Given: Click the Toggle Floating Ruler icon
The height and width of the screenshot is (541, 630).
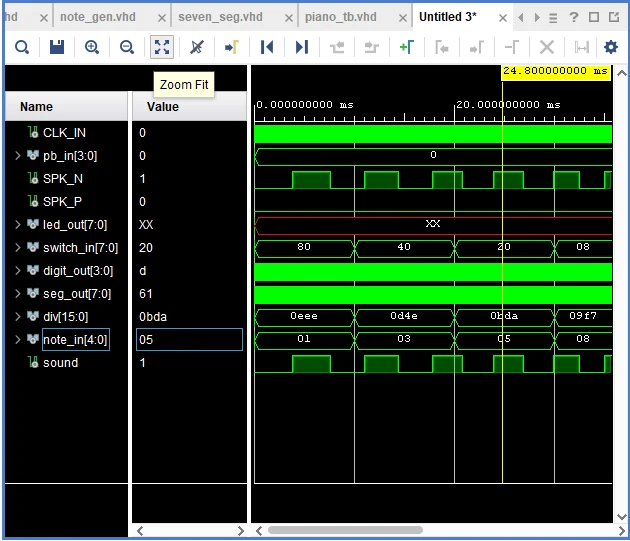Looking at the screenshot, I should pyautogui.click(x=581, y=47).
